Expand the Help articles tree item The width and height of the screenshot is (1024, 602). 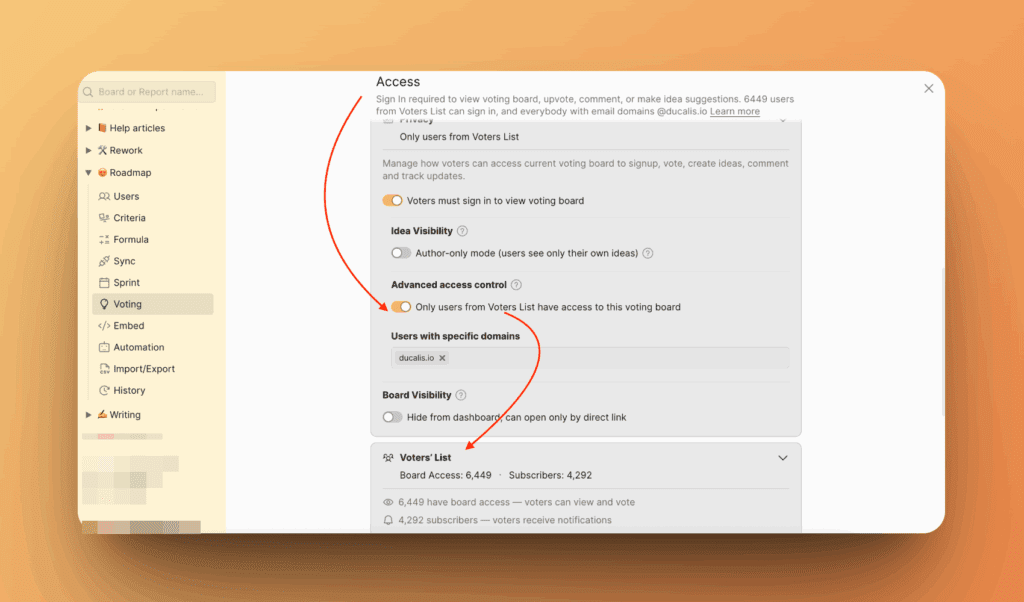tap(89, 128)
